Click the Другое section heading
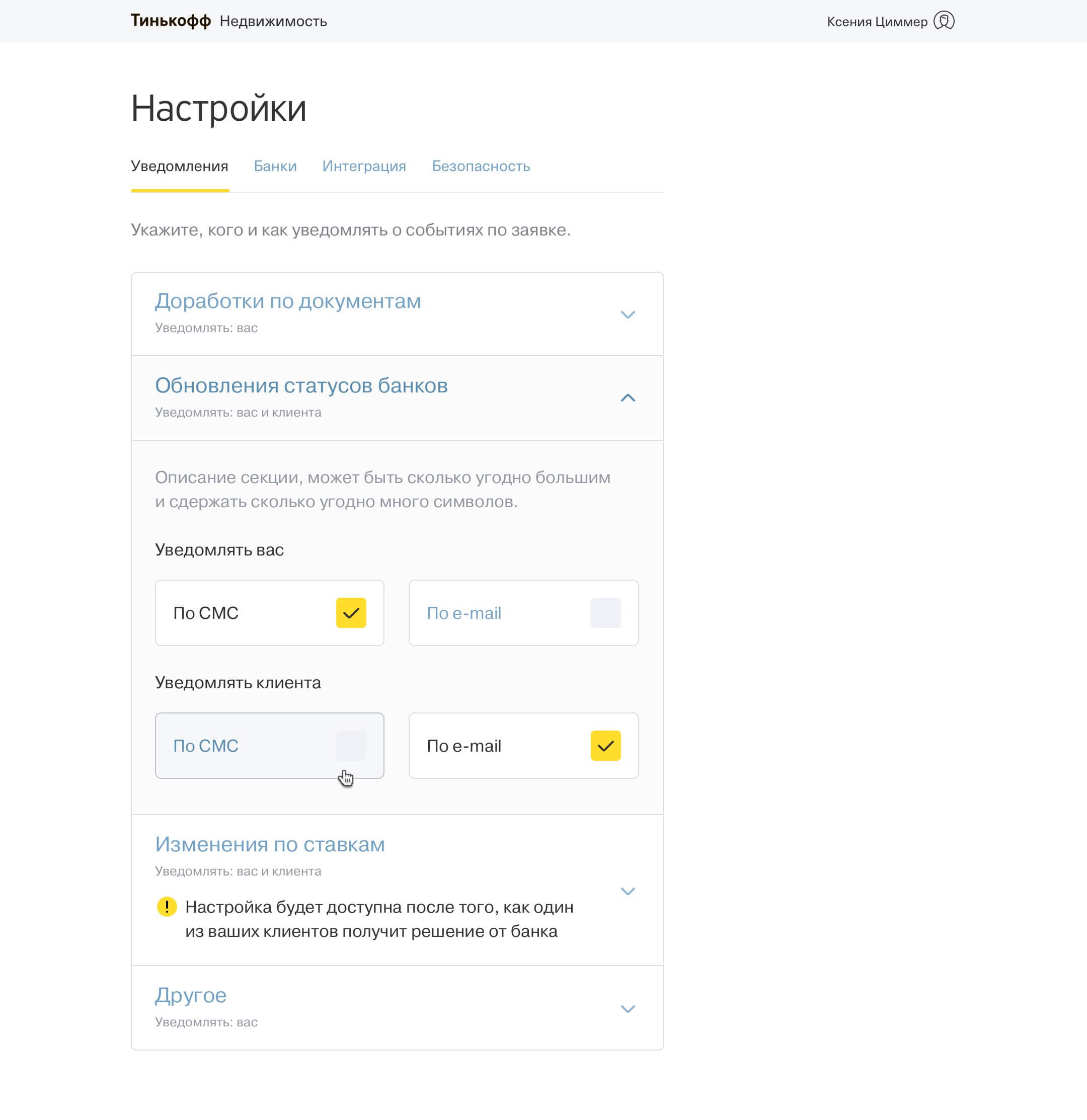1087x1120 pixels. click(x=191, y=995)
